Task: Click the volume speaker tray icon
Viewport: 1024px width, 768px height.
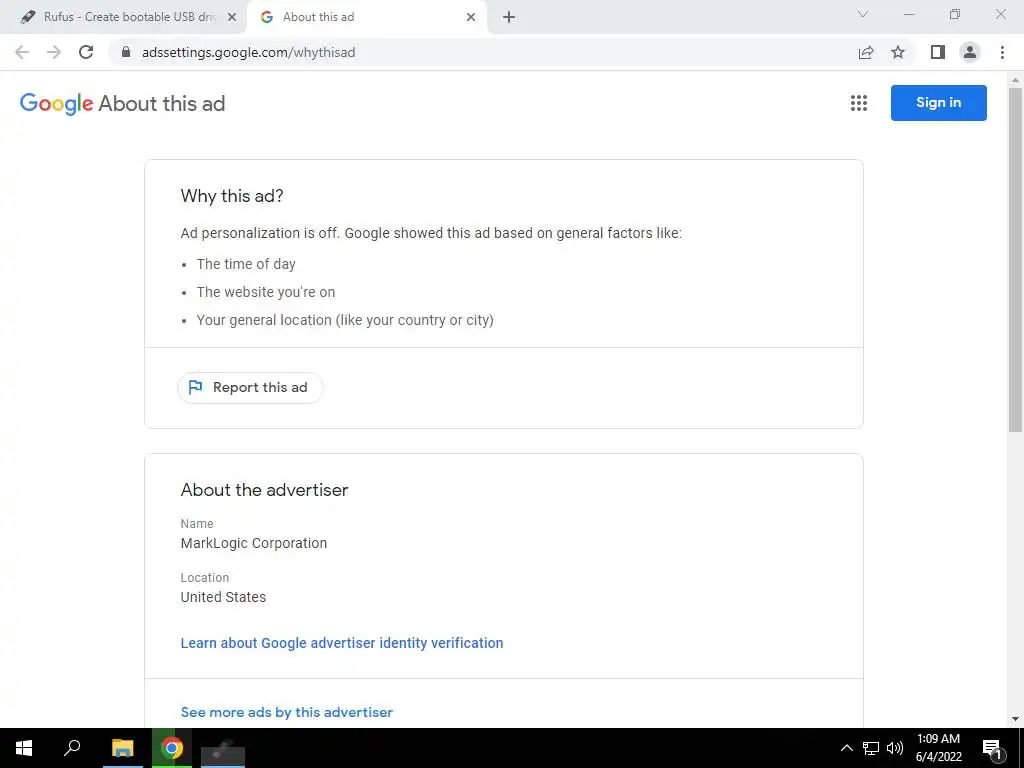Action: point(895,748)
